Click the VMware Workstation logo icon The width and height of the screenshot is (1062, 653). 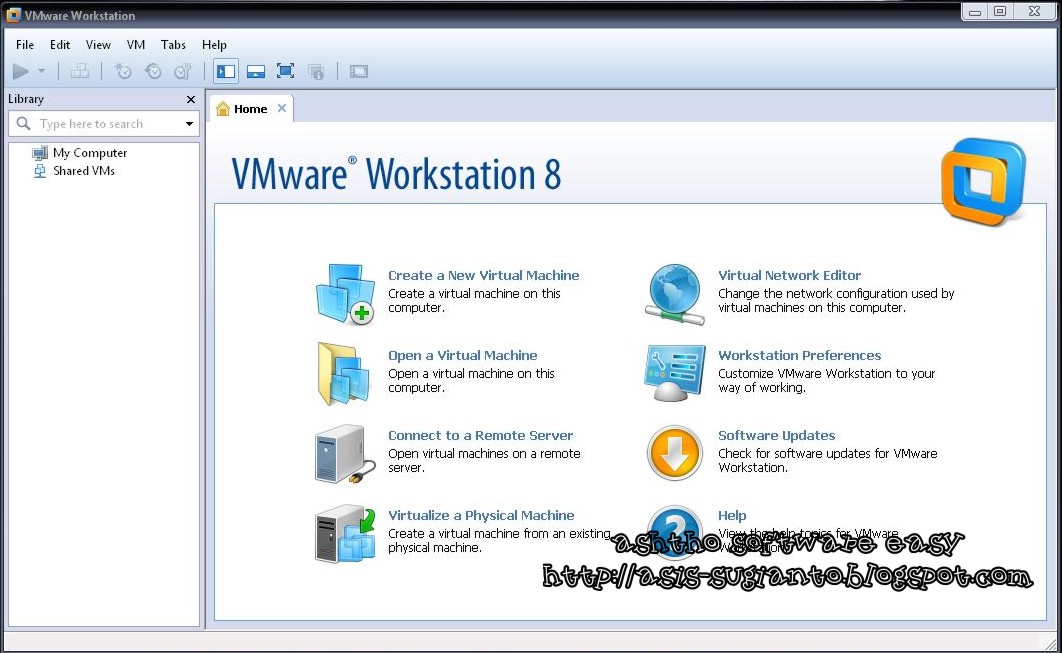983,181
